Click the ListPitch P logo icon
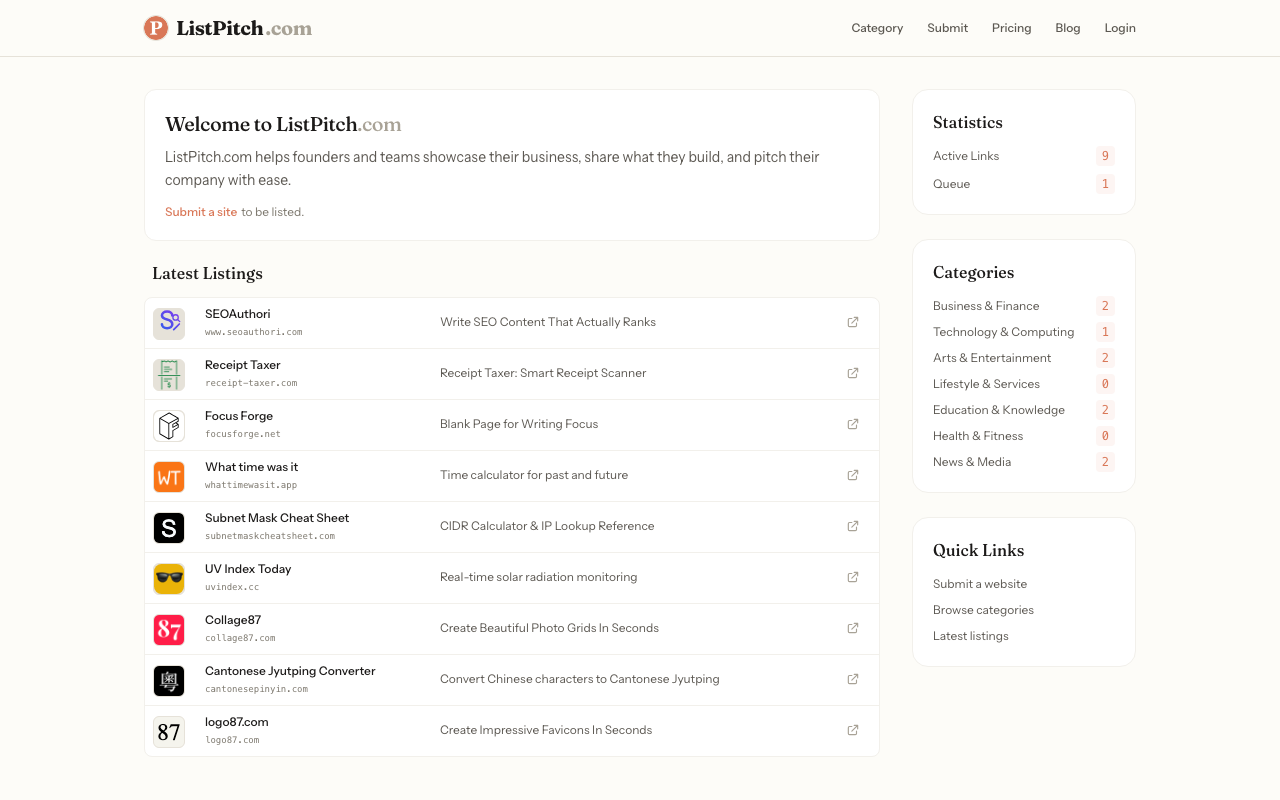This screenshot has width=1280, height=800. tap(156, 28)
